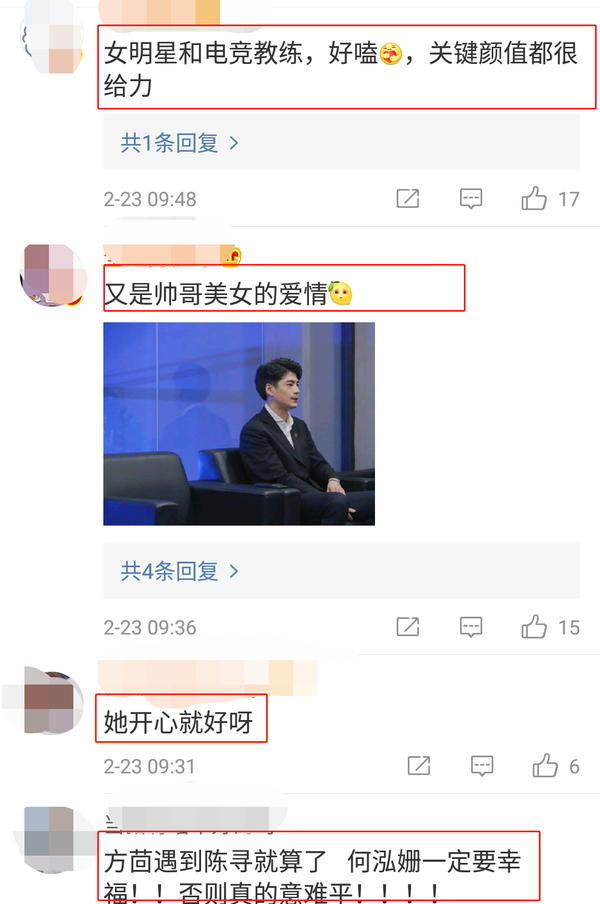Open the first commenter's avatar
The height and width of the screenshot is (904, 600).
[x=52, y=37]
